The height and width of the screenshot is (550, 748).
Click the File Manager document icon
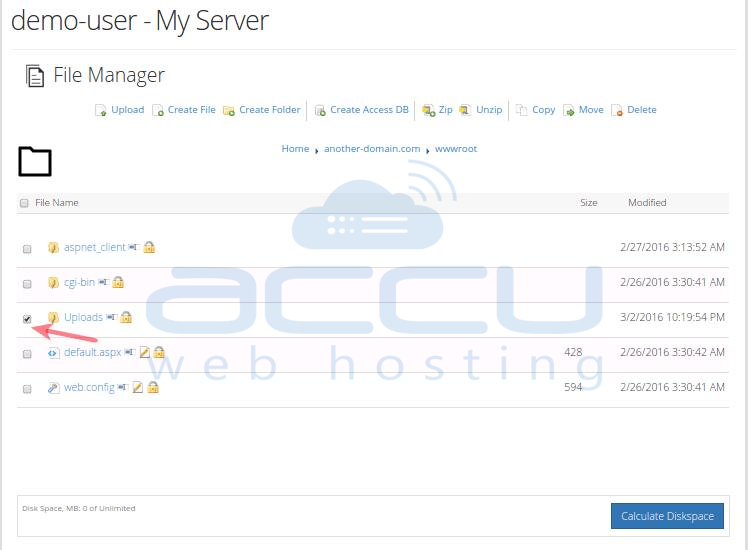click(35, 76)
